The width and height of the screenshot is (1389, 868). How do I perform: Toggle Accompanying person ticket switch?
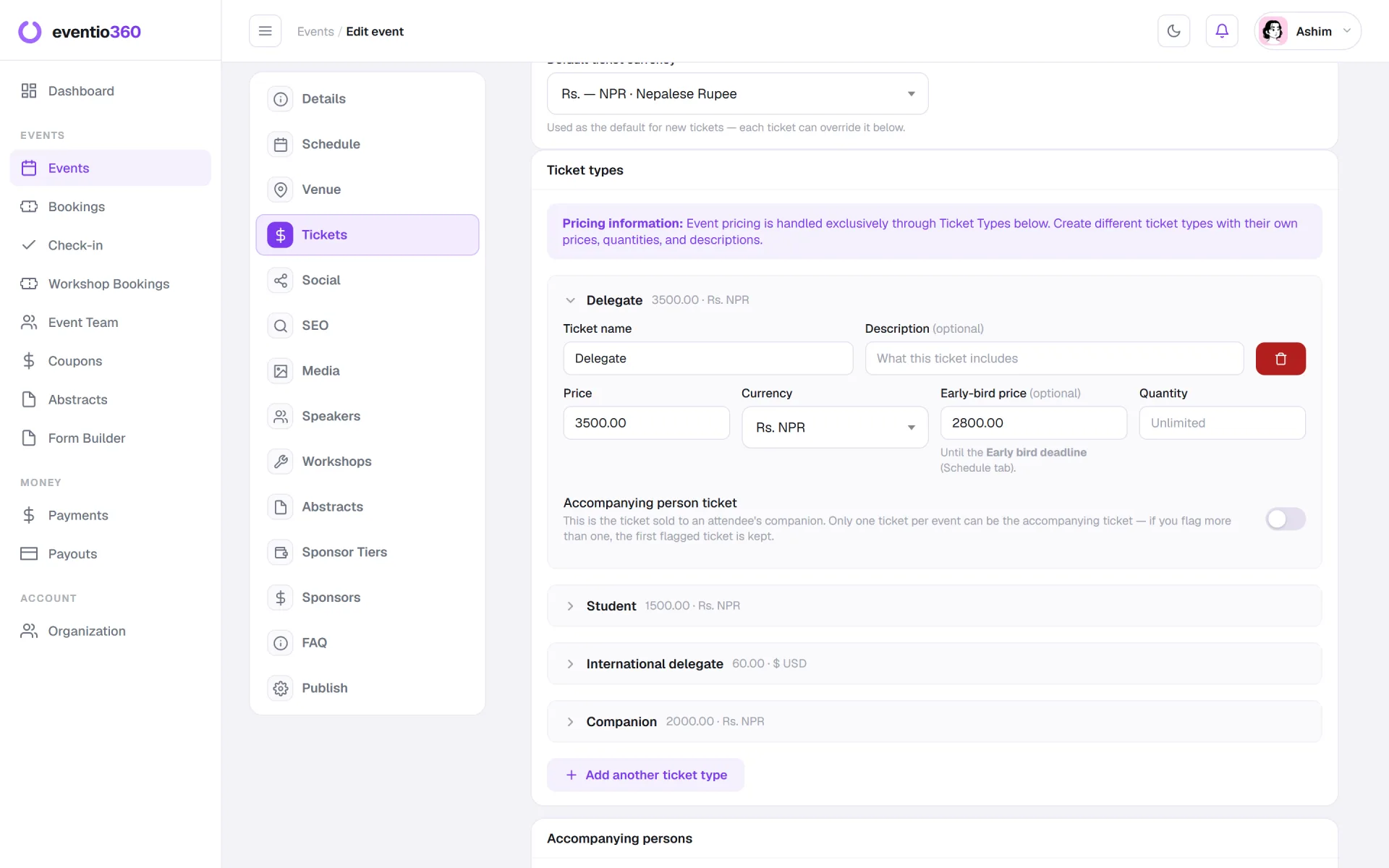tap(1285, 519)
